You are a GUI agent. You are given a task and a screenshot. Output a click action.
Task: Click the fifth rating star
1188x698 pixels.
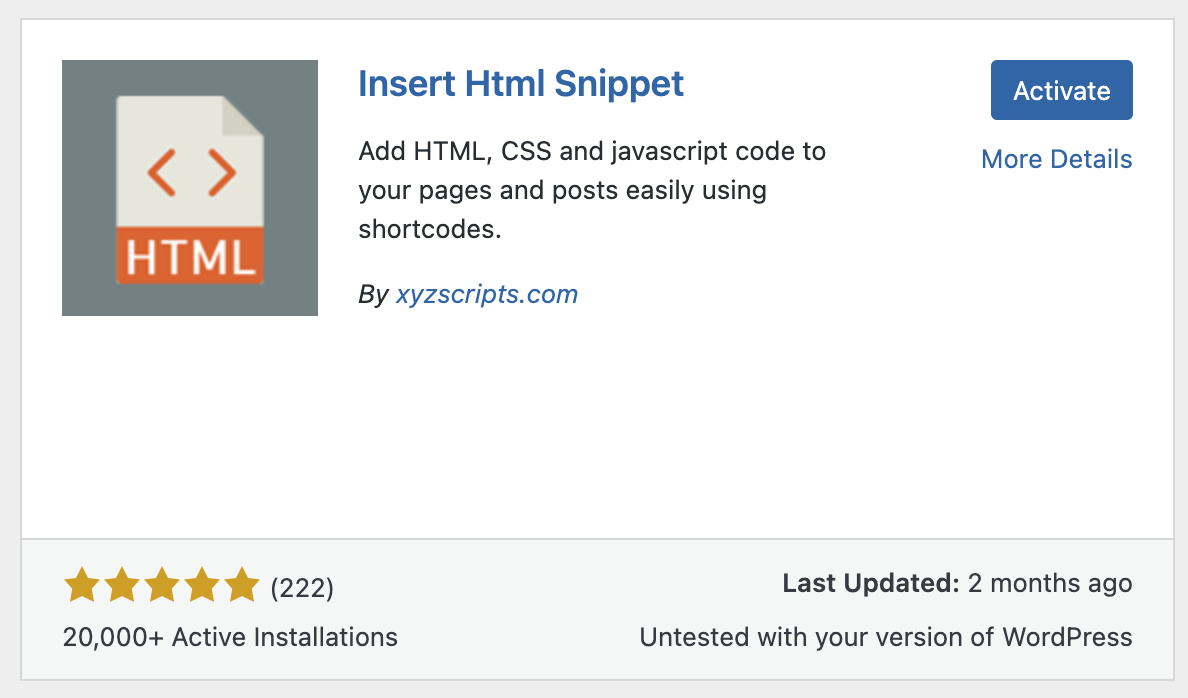tap(241, 586)
